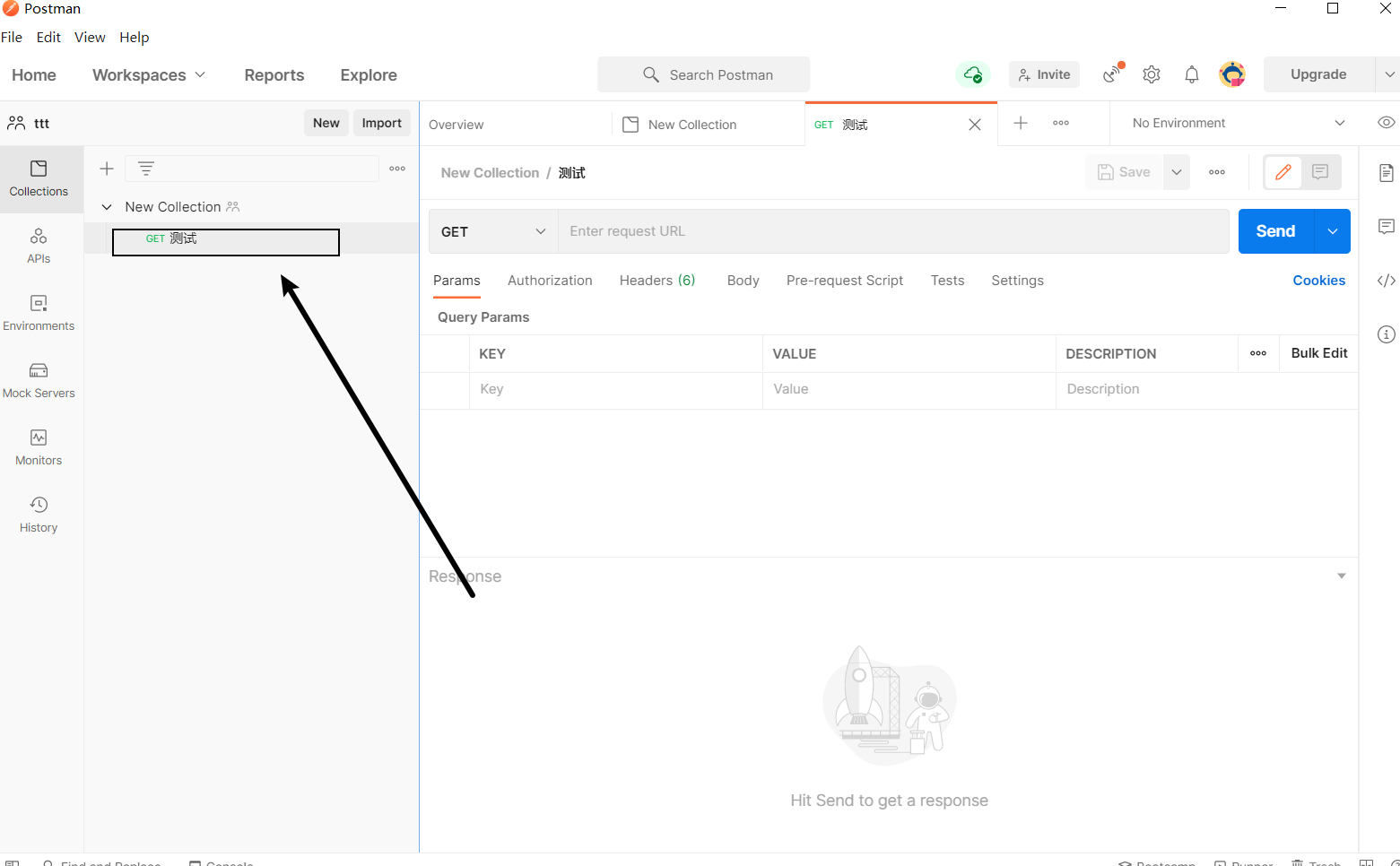Open the GET method dropdown

point(493,231)
